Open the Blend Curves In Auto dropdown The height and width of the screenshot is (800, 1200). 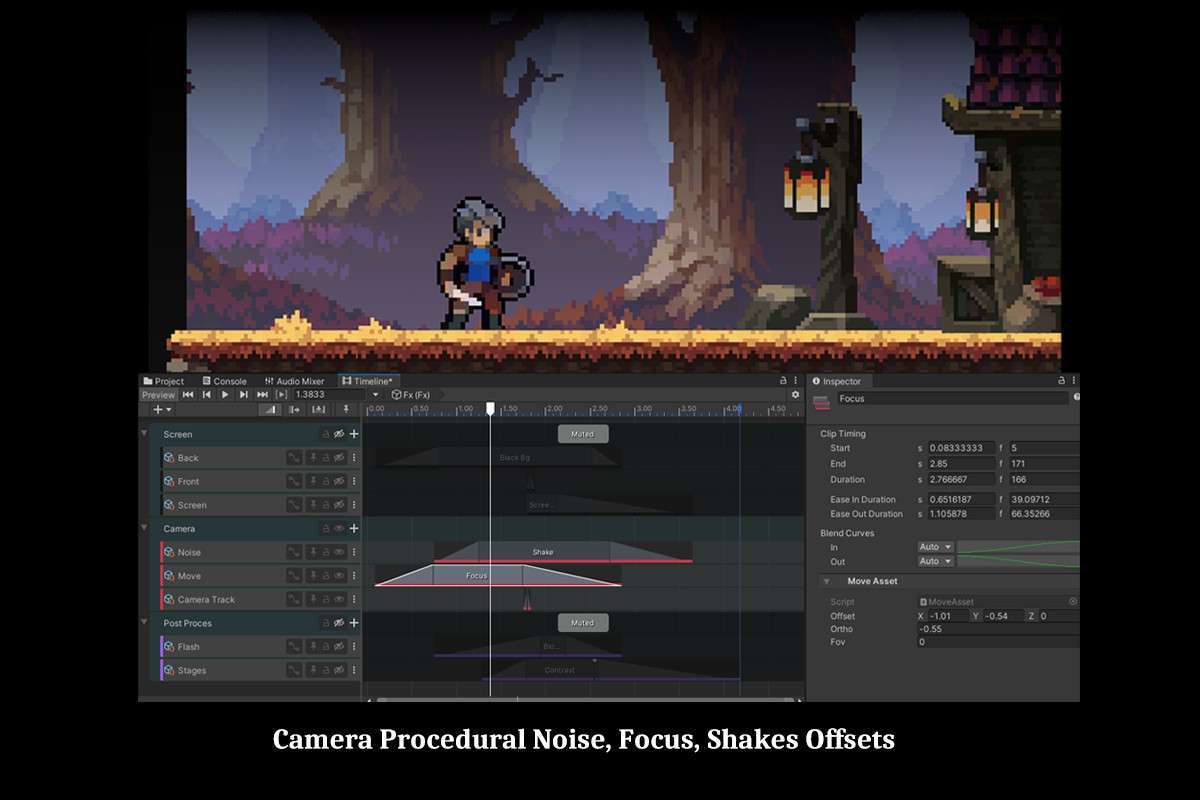(x=936, y=547)
